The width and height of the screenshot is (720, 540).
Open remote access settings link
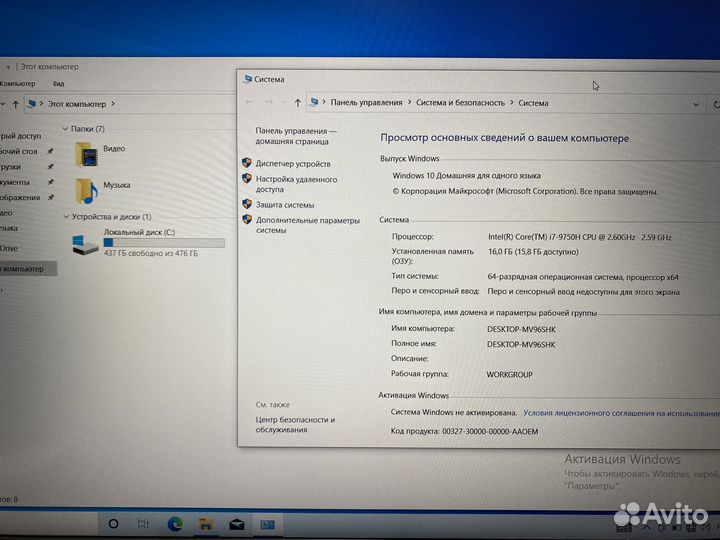pos(296,184)
